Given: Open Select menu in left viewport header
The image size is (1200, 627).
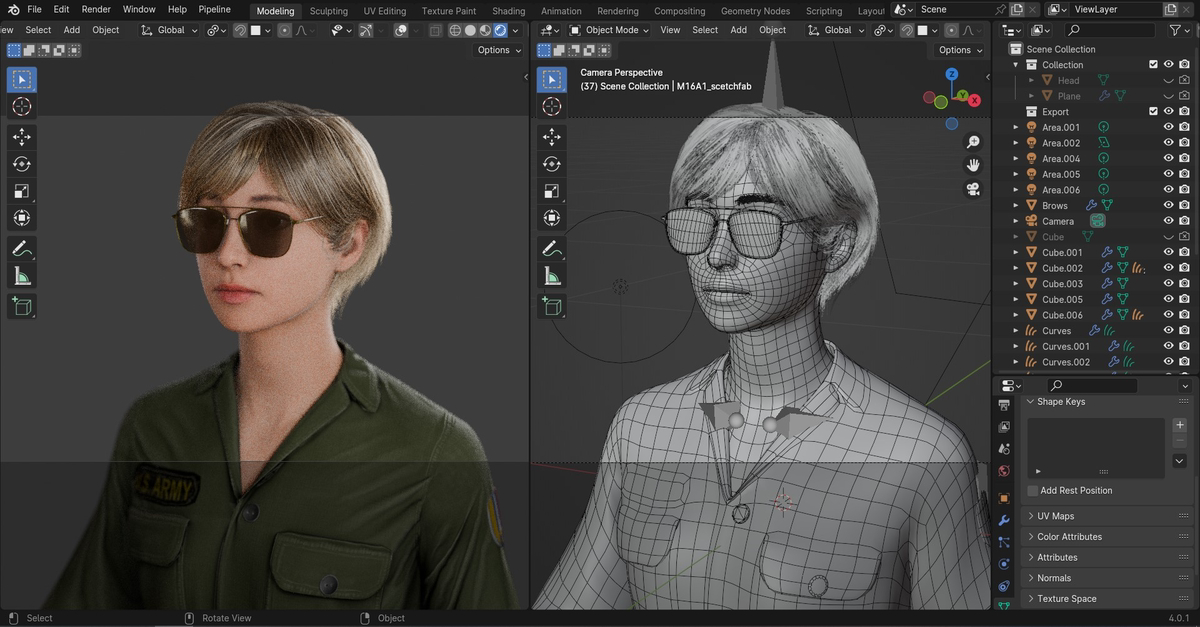Looking at the screenshot, I should tap(38, 30).
